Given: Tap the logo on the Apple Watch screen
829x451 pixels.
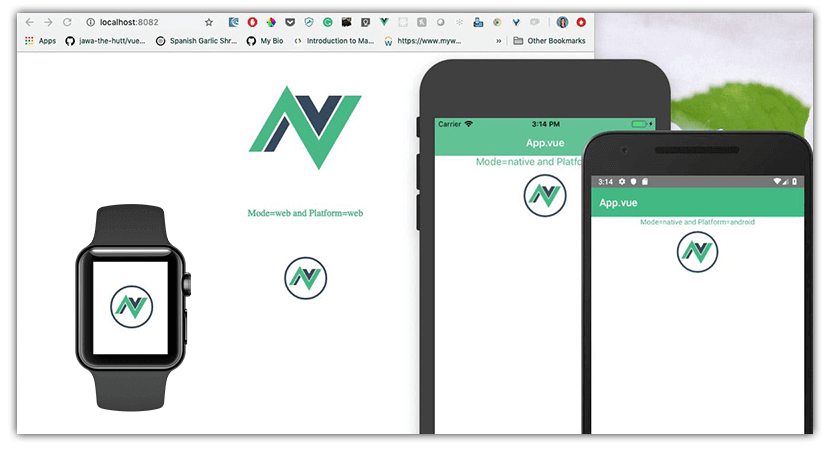Looking at the screenshot, I should tap(131, 306).
